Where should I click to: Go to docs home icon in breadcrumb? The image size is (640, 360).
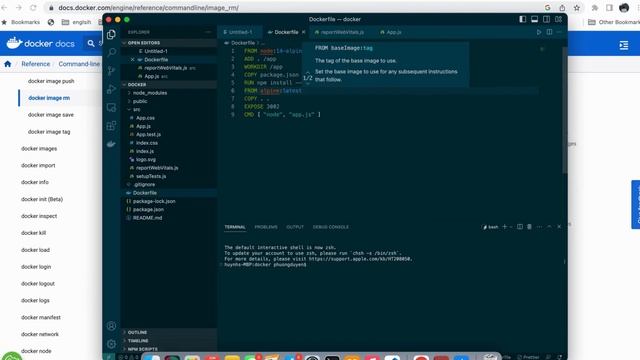click(7, 64)
